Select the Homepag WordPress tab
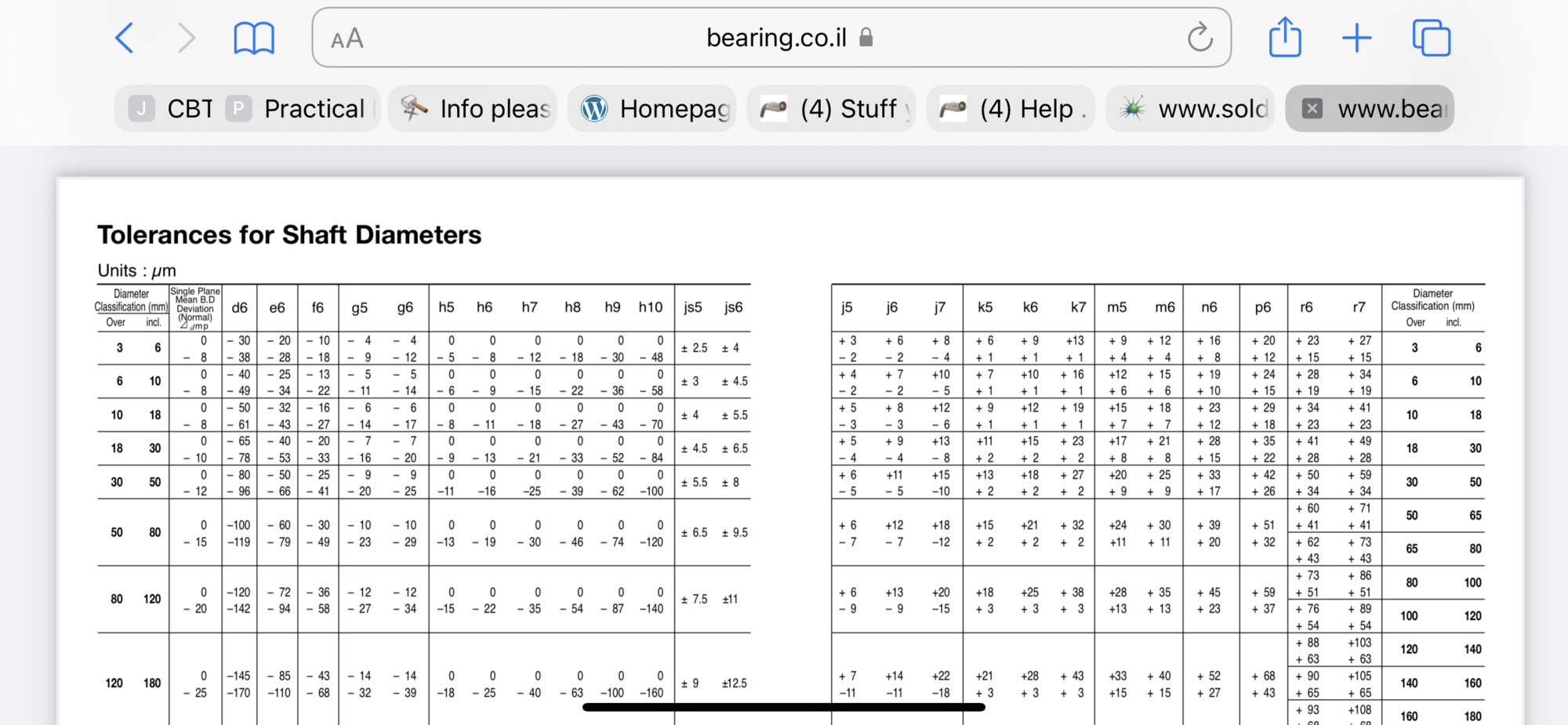 (653, 108)
